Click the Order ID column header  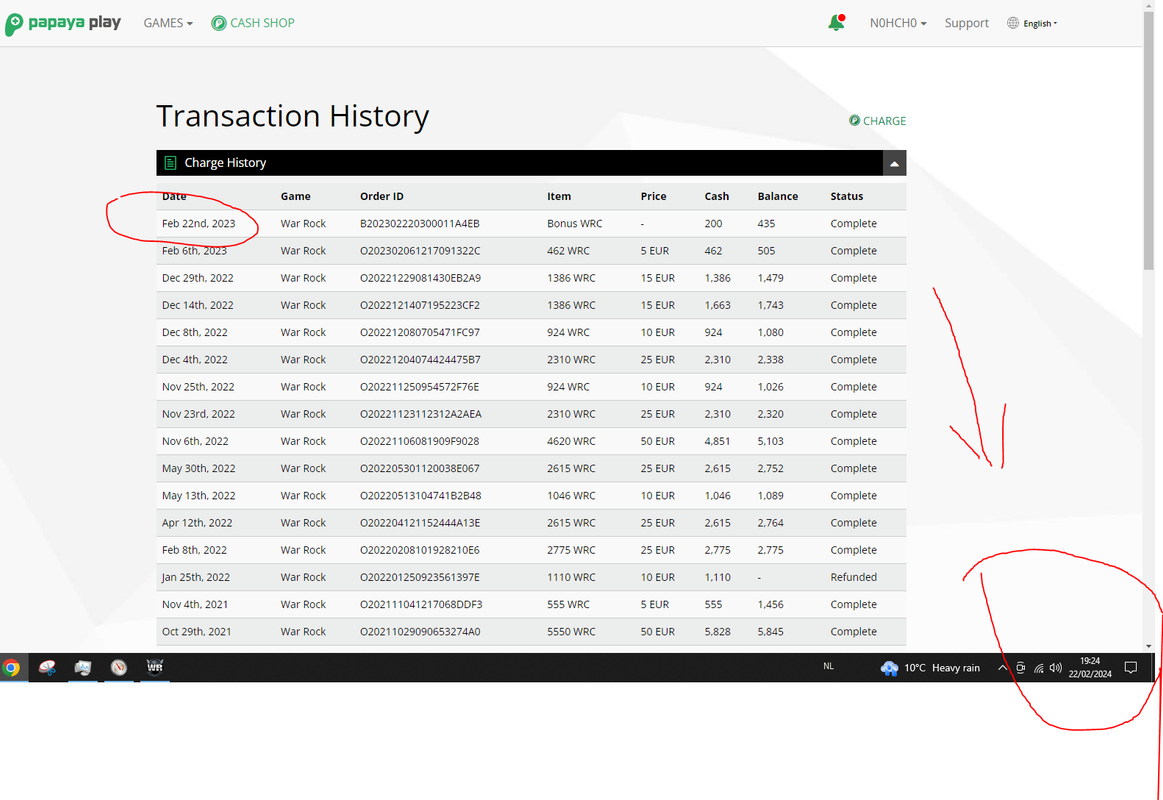381,196
